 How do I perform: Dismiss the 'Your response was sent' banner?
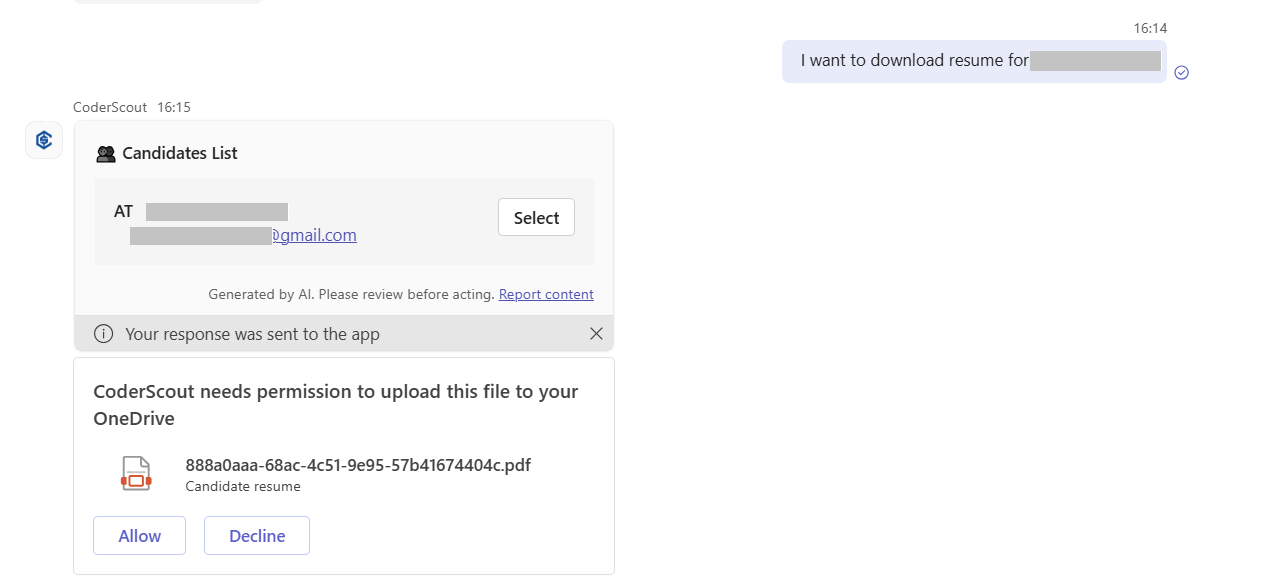596,334
